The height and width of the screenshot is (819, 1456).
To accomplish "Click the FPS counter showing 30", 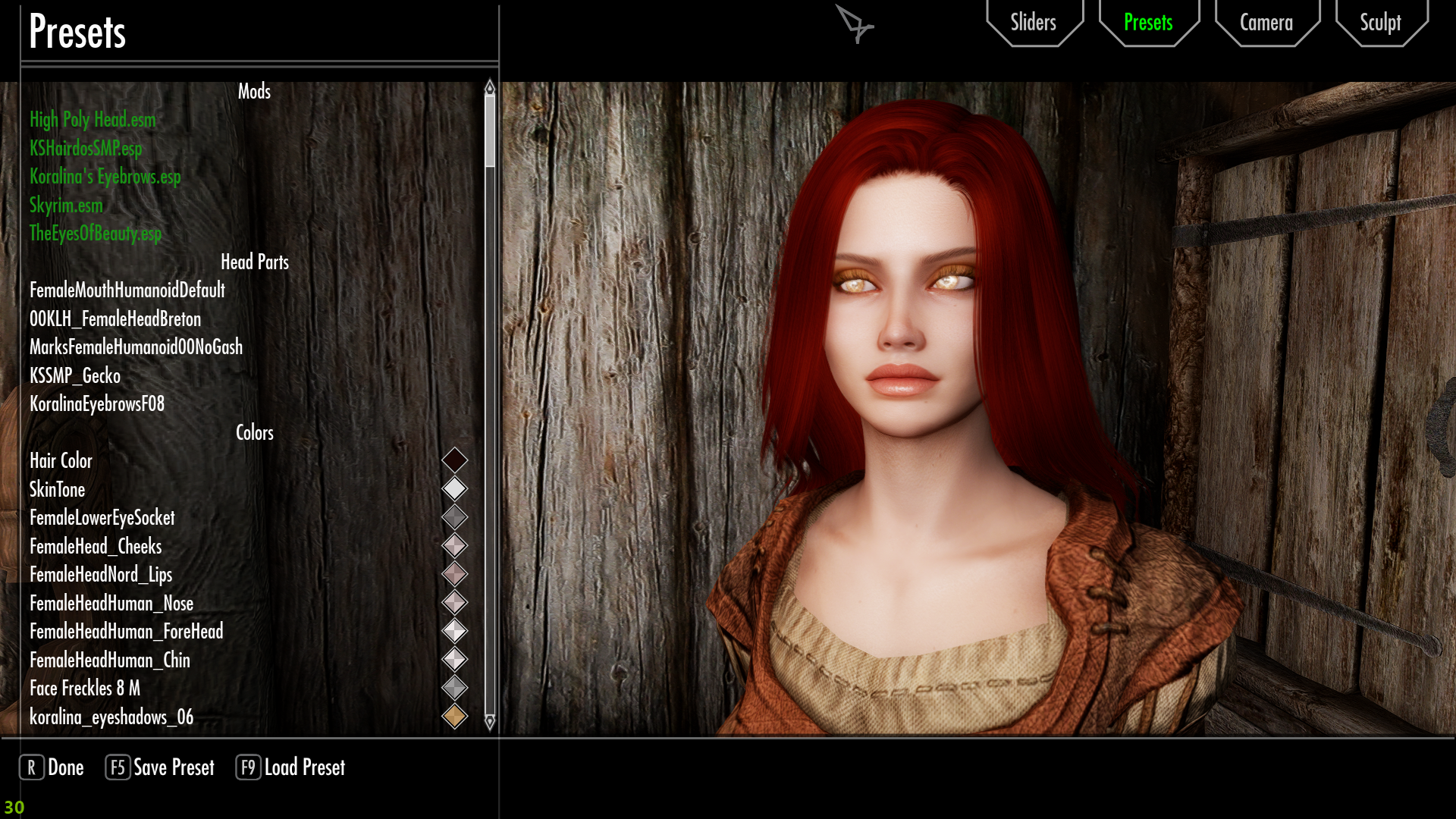I will pos(14,808).
